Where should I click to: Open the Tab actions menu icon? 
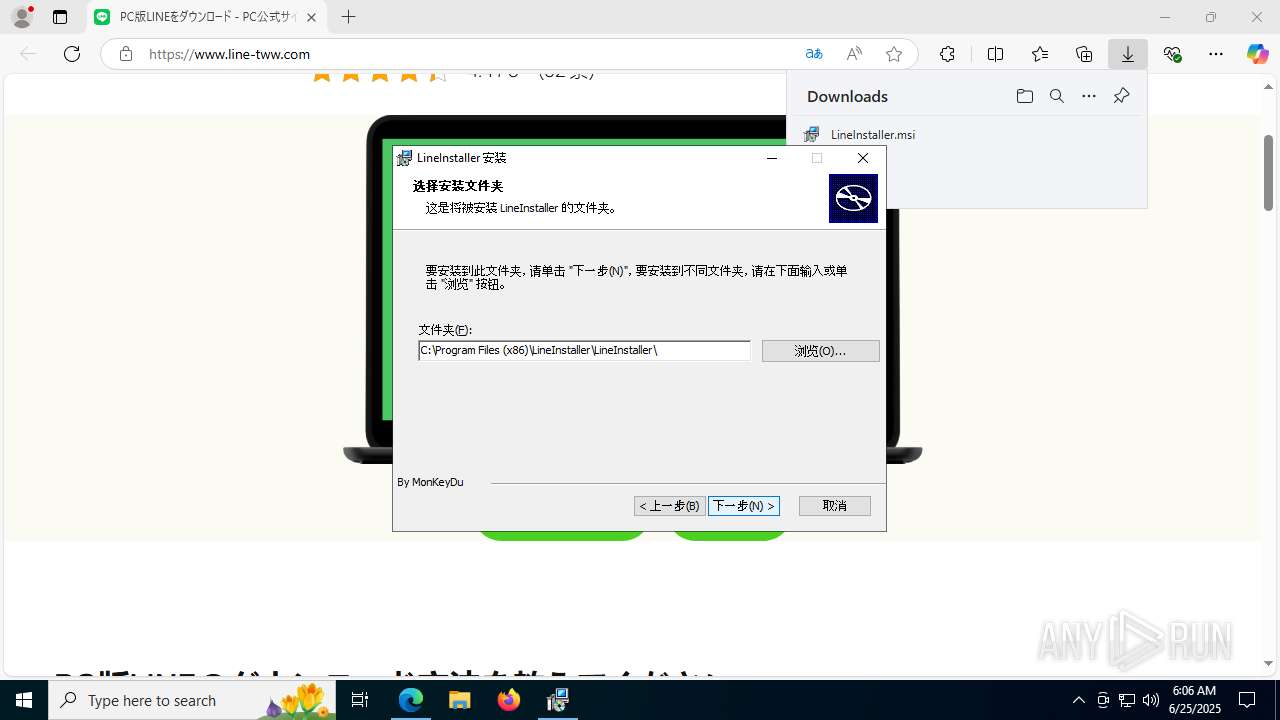click(60, 17)
